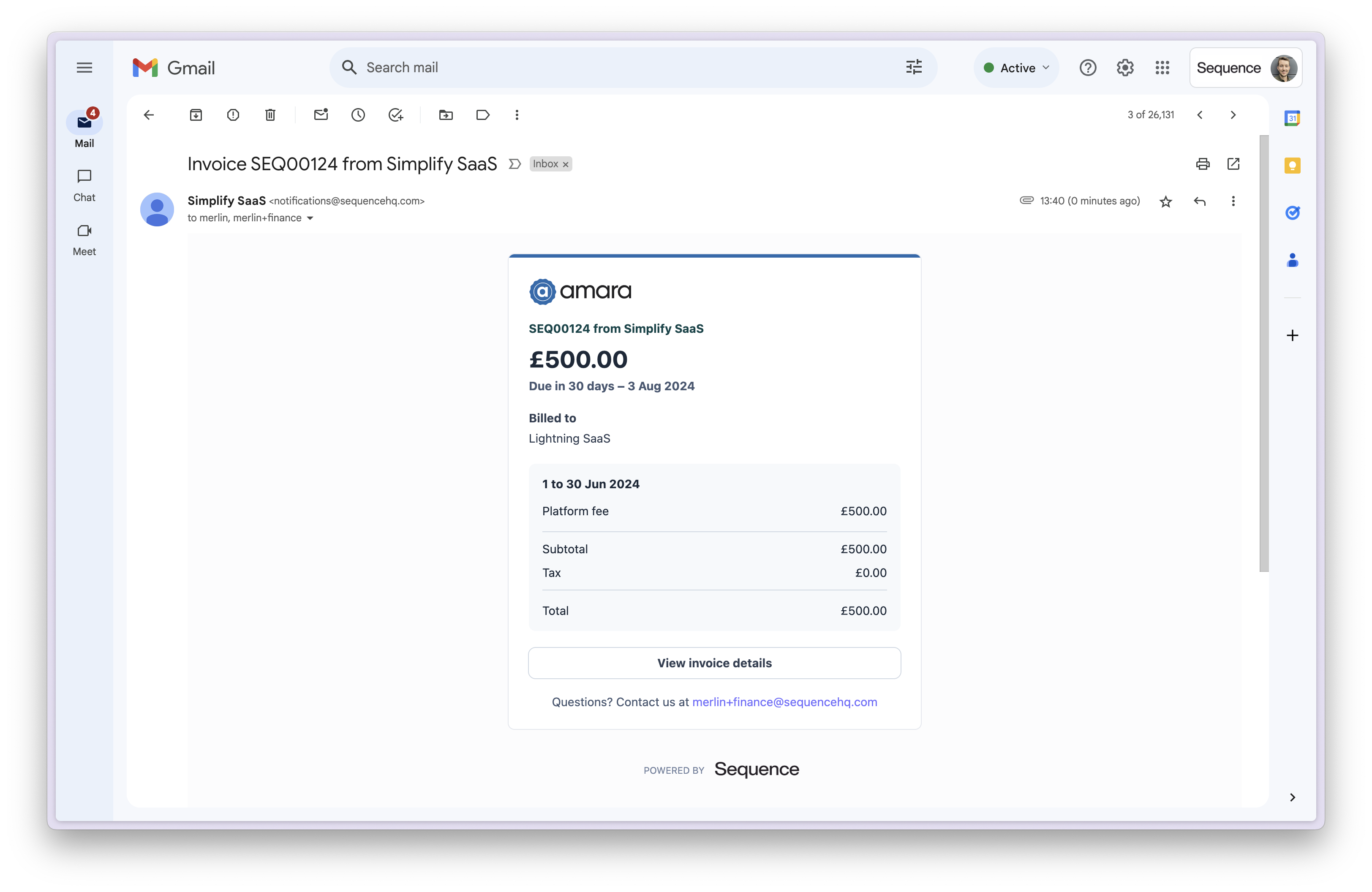This screenshot has height=892, width=1372.
Task: Get add-ons with the plus icon
Action: click(1293, 335)
